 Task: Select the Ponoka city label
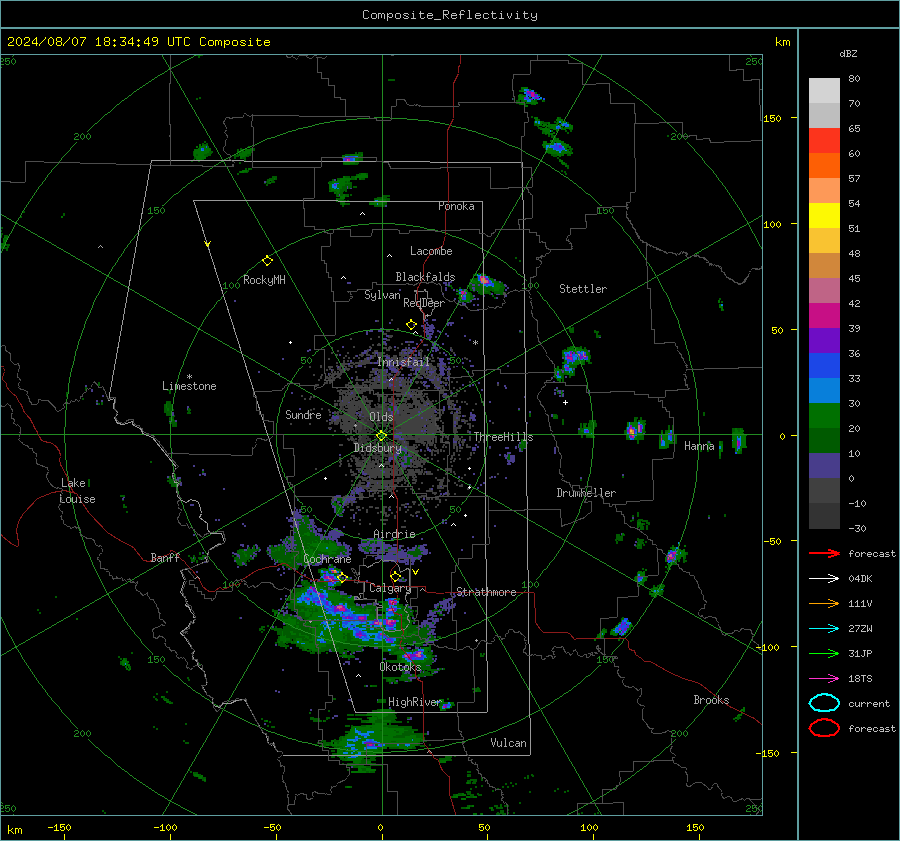(x=456, y=206)
